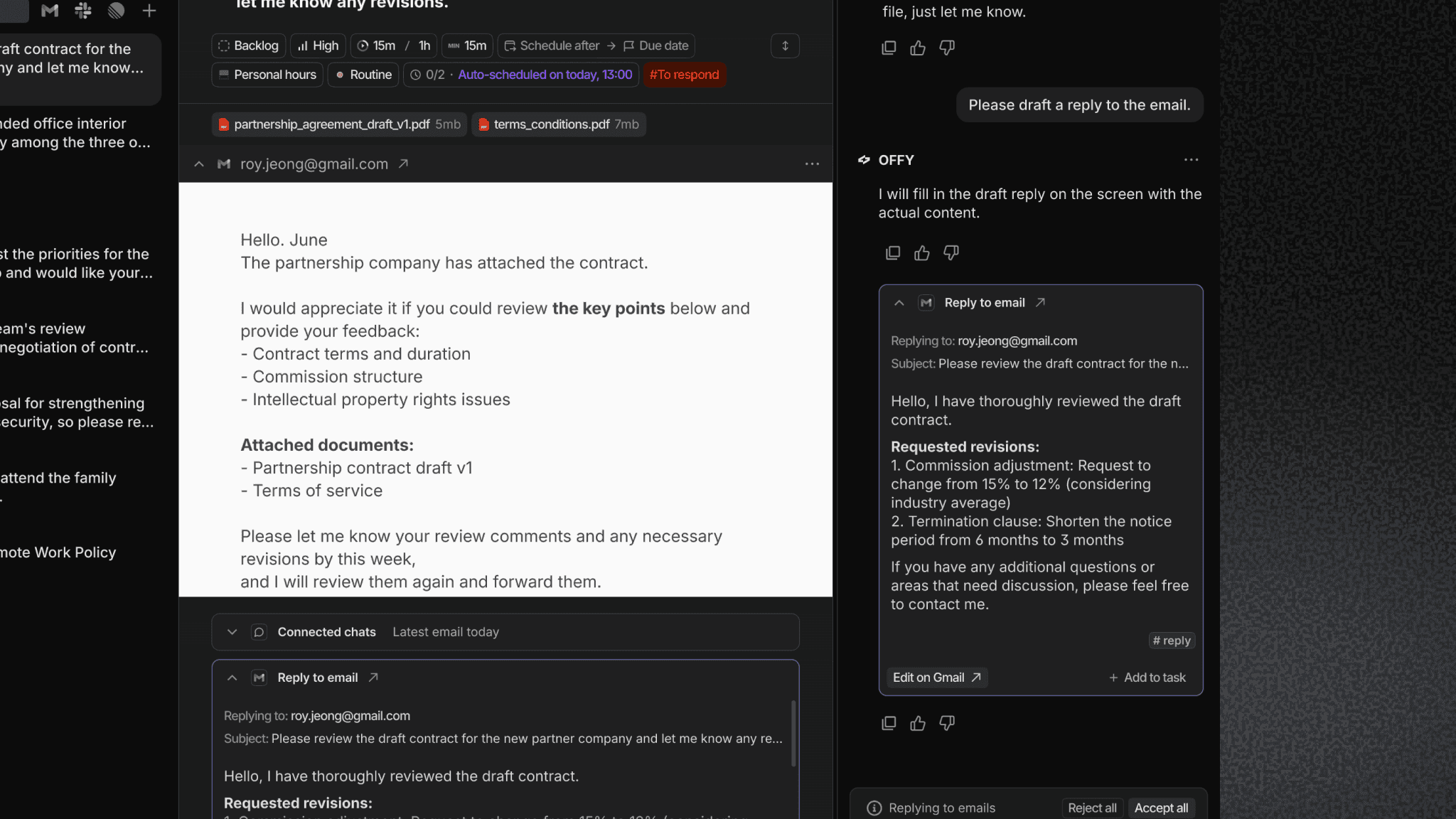Change the Backlog status

249,46
